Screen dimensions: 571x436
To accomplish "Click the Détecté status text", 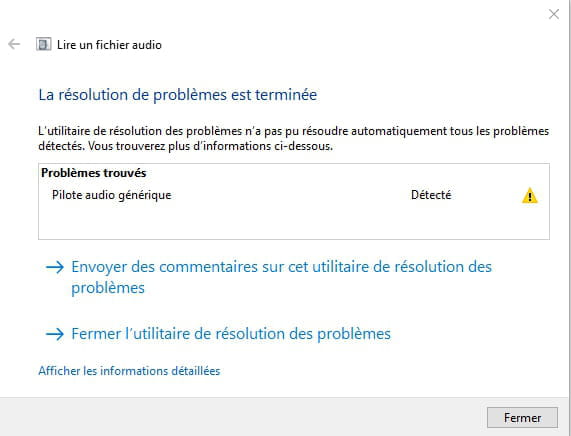I will click(x=431, y=195).
